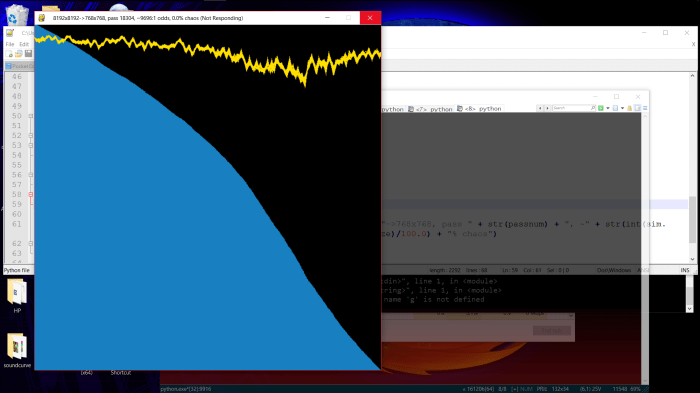Open the Recycle Bin desktop icon
The height and width of the screenshot is (393, 700).
[17, 14]
